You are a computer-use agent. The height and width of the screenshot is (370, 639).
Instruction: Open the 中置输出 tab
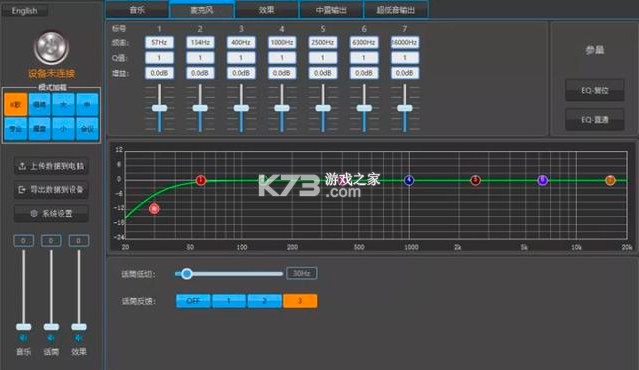(x=331, y=10)
